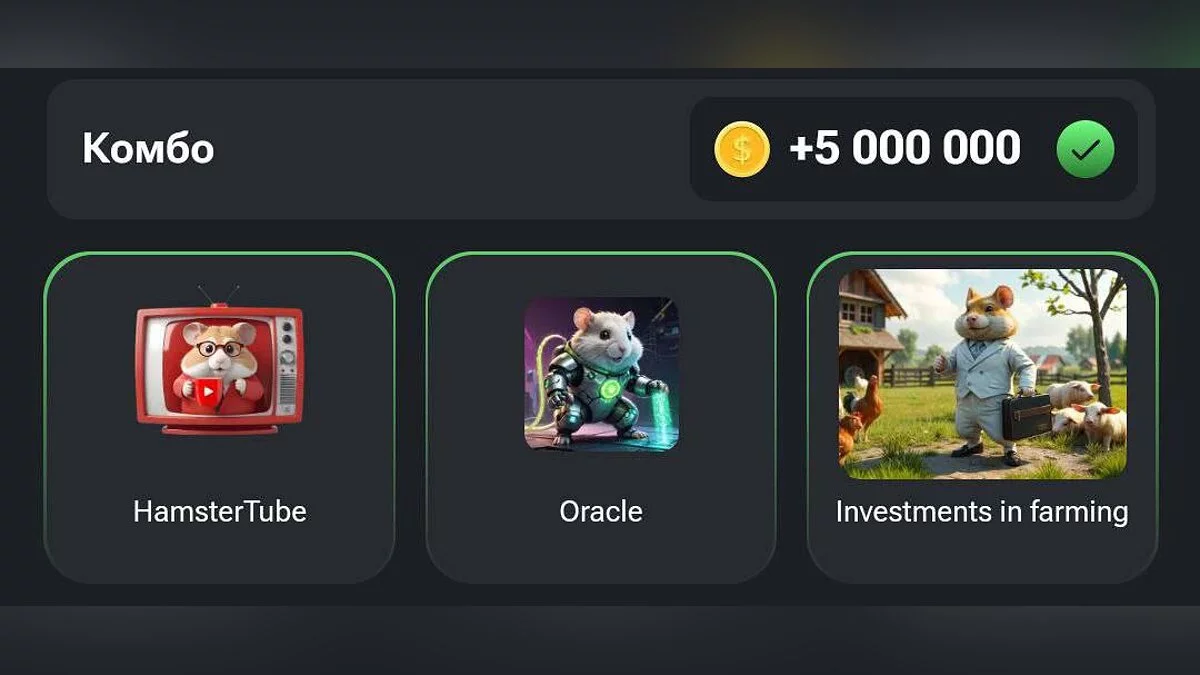Click the play button on HamsterTube TV

click(x=208, y=393)
